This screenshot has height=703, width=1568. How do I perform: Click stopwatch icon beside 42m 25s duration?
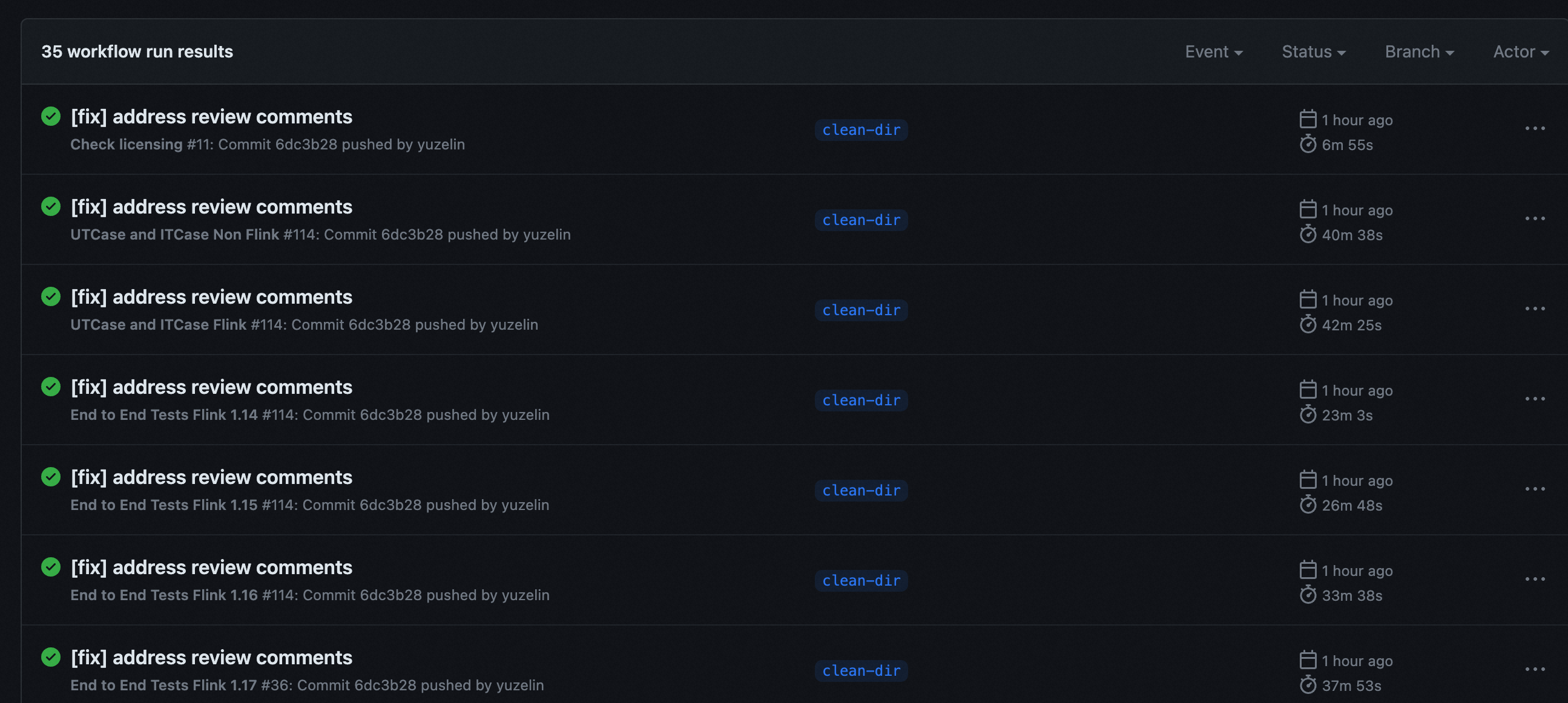(x=1308, y=325)
